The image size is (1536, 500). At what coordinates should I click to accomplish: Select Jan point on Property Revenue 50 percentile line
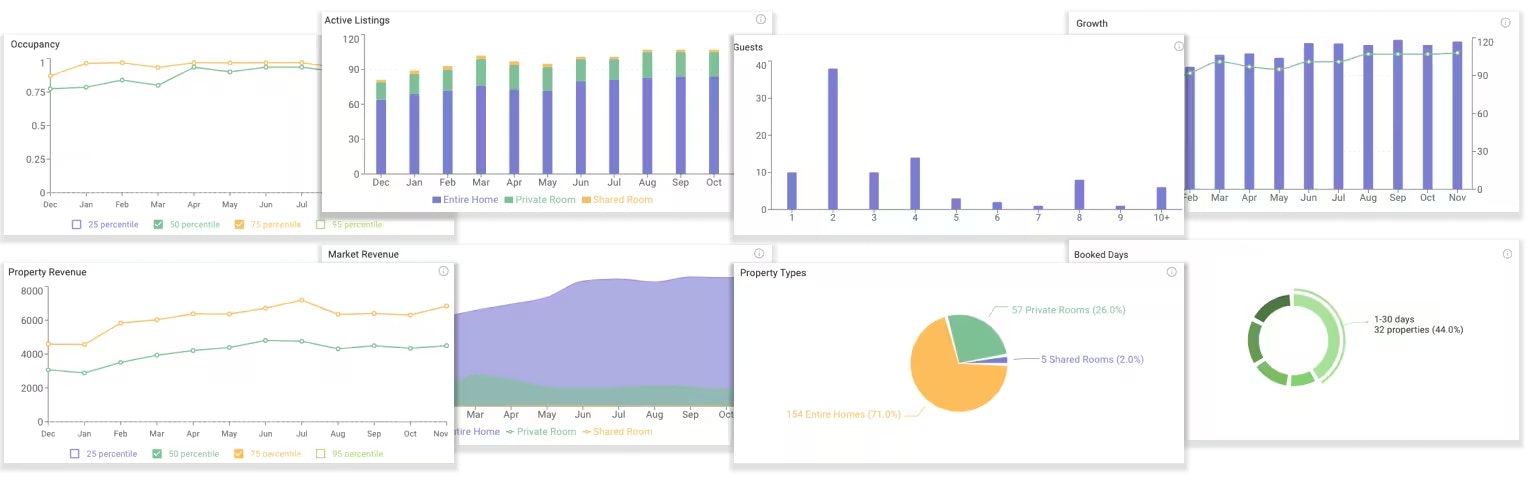[x=84, y=373]
